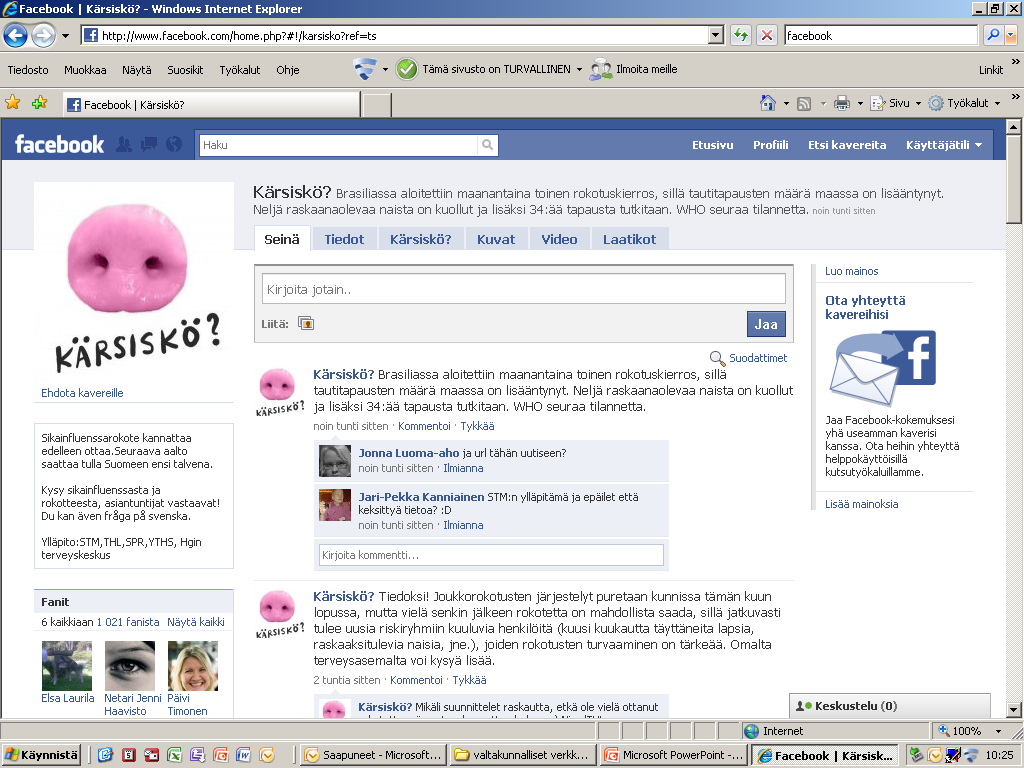Click Elsa Laurila's fan thumbnail

(67, 665)
